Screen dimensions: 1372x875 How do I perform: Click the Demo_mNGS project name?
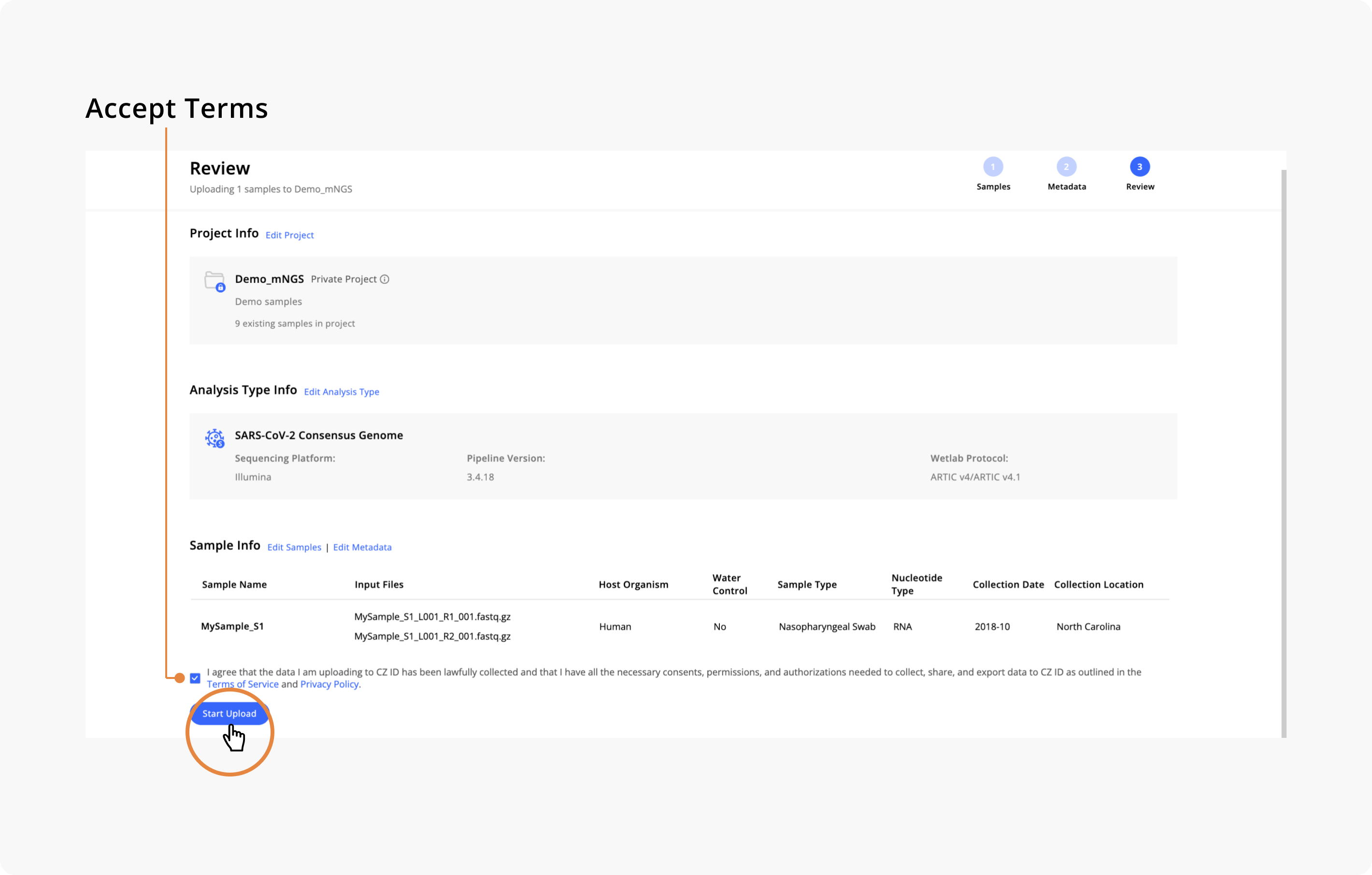pyautogui.click(x=270, y=279)
